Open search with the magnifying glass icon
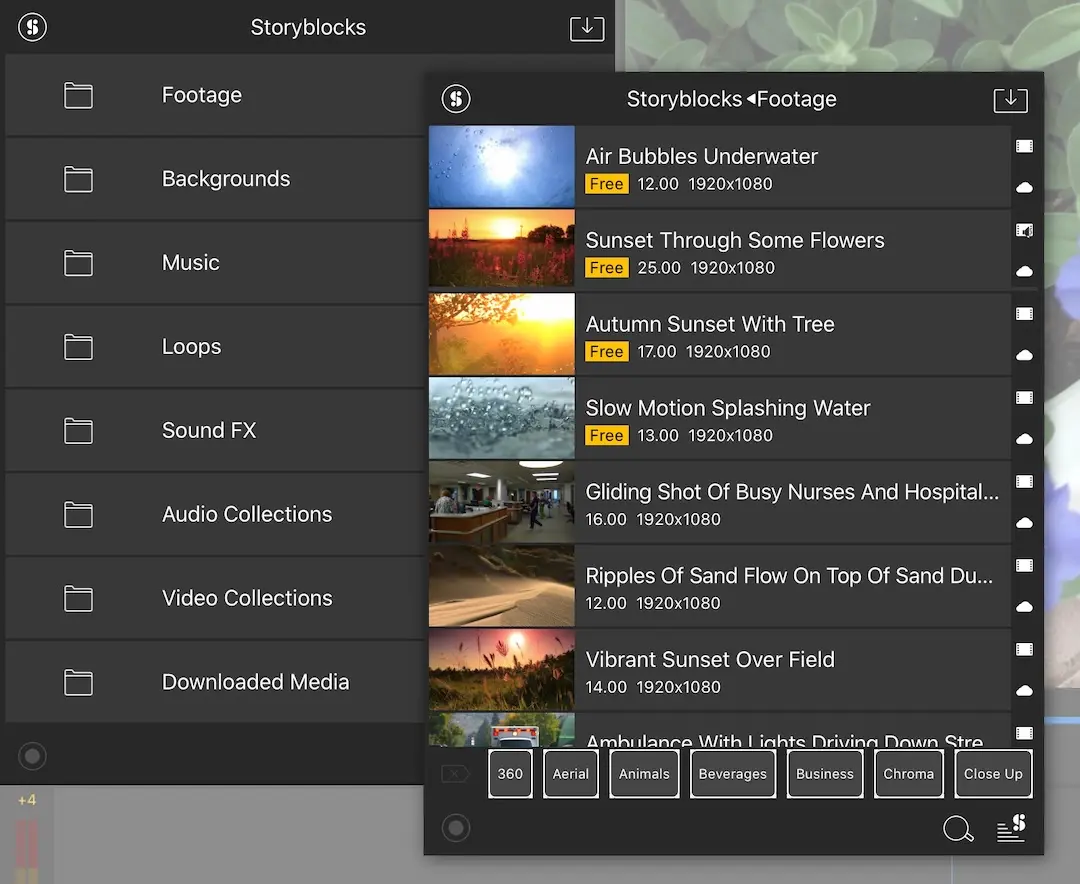 958,828
